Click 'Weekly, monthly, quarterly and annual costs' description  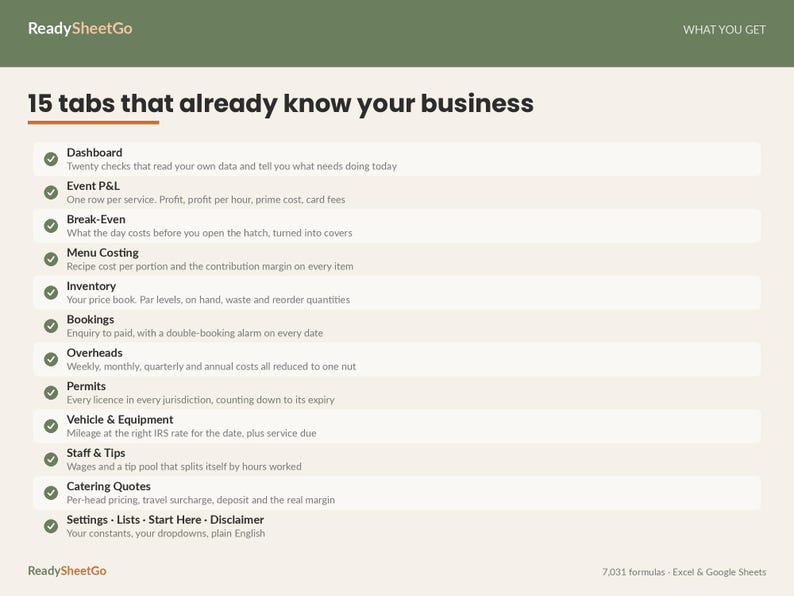tap(211, 367)
